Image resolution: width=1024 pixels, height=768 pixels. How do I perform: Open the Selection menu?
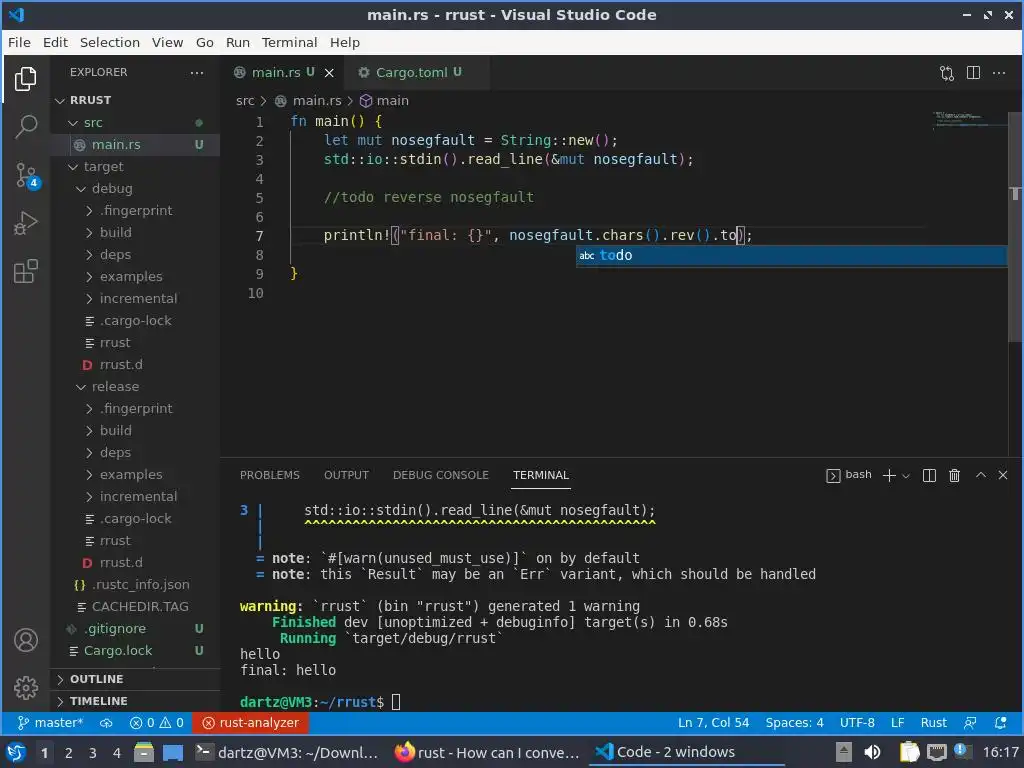[x=110, y=42]
